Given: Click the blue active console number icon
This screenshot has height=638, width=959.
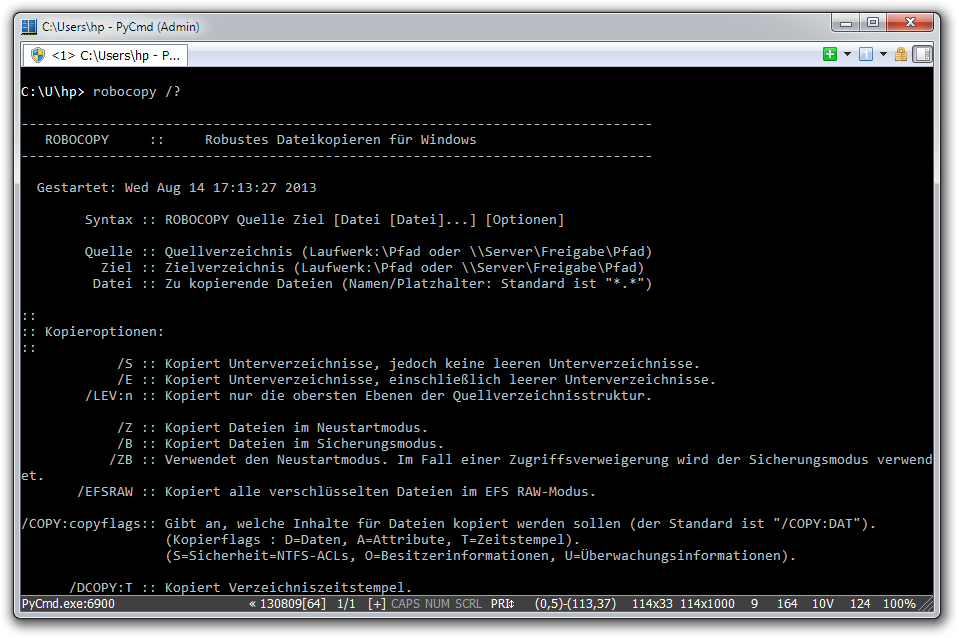Looking at the screenshot, I should (866, 54).
